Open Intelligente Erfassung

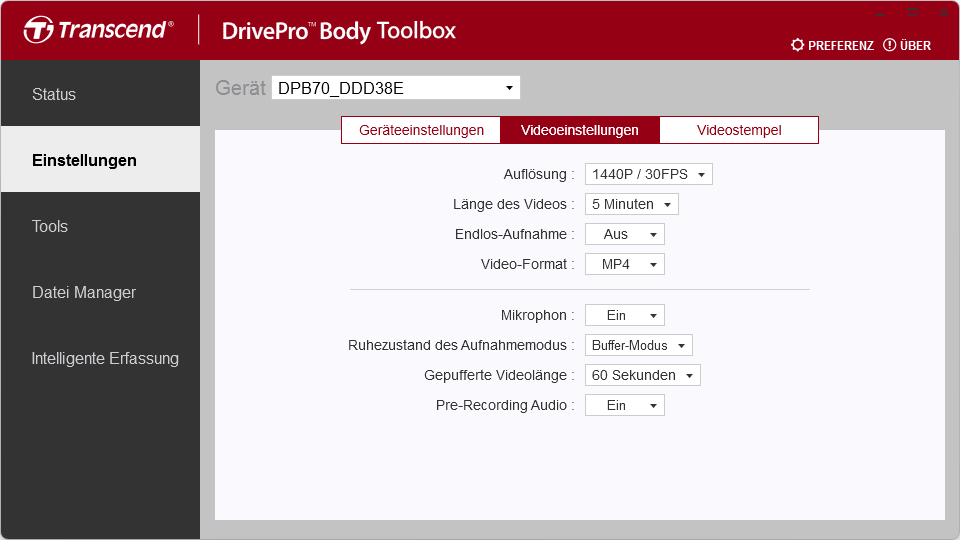(100, 358)
